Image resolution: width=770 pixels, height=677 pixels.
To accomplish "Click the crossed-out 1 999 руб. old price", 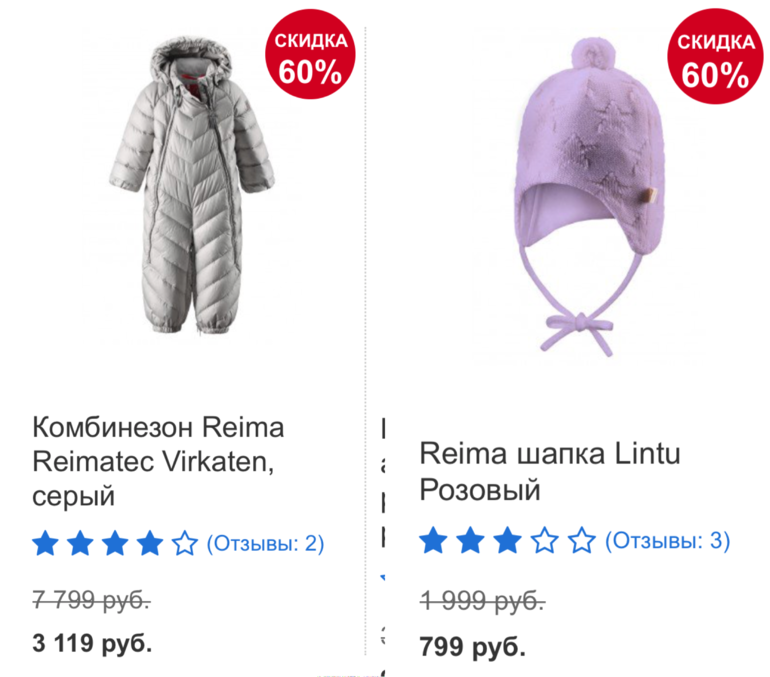I will (x=482, y=601).
